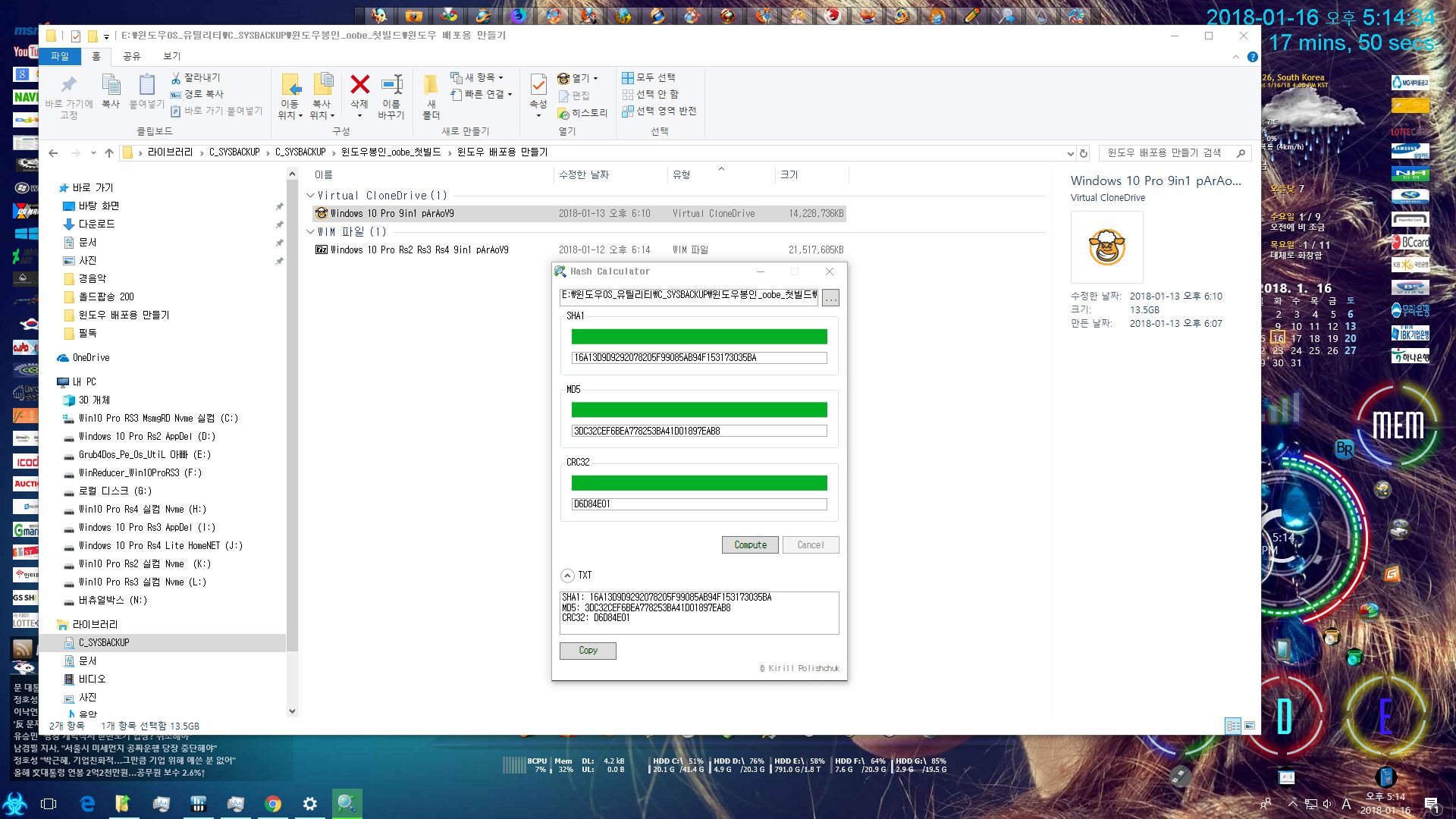
Task: Switch to details view icon at bottom right
Action: (x=1234, y=726)
